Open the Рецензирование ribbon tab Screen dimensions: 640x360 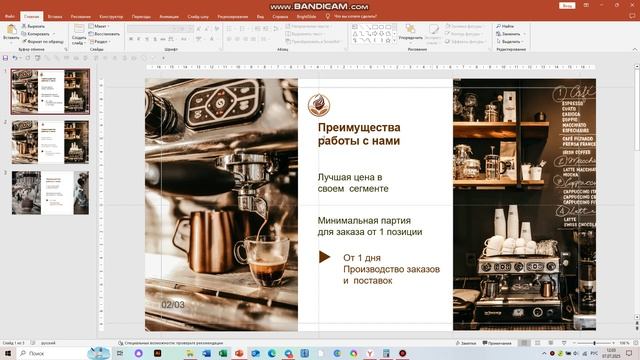[x=233, y=17]
